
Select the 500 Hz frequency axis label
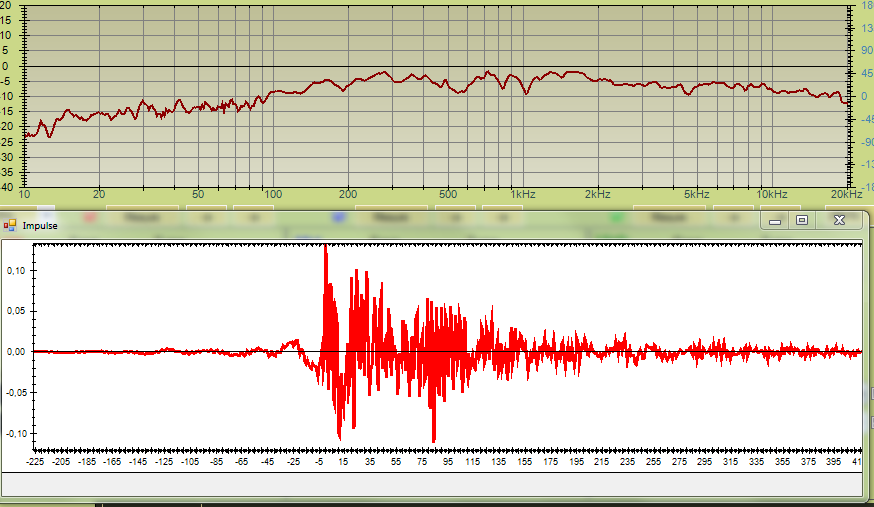(447, 194)
